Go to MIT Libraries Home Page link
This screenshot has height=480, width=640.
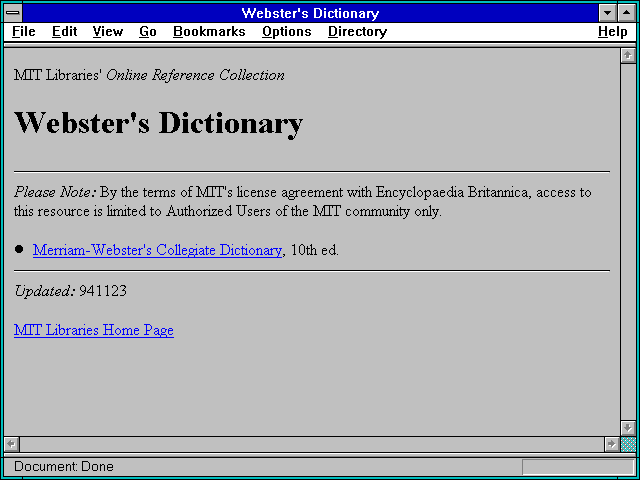point(94,330)
